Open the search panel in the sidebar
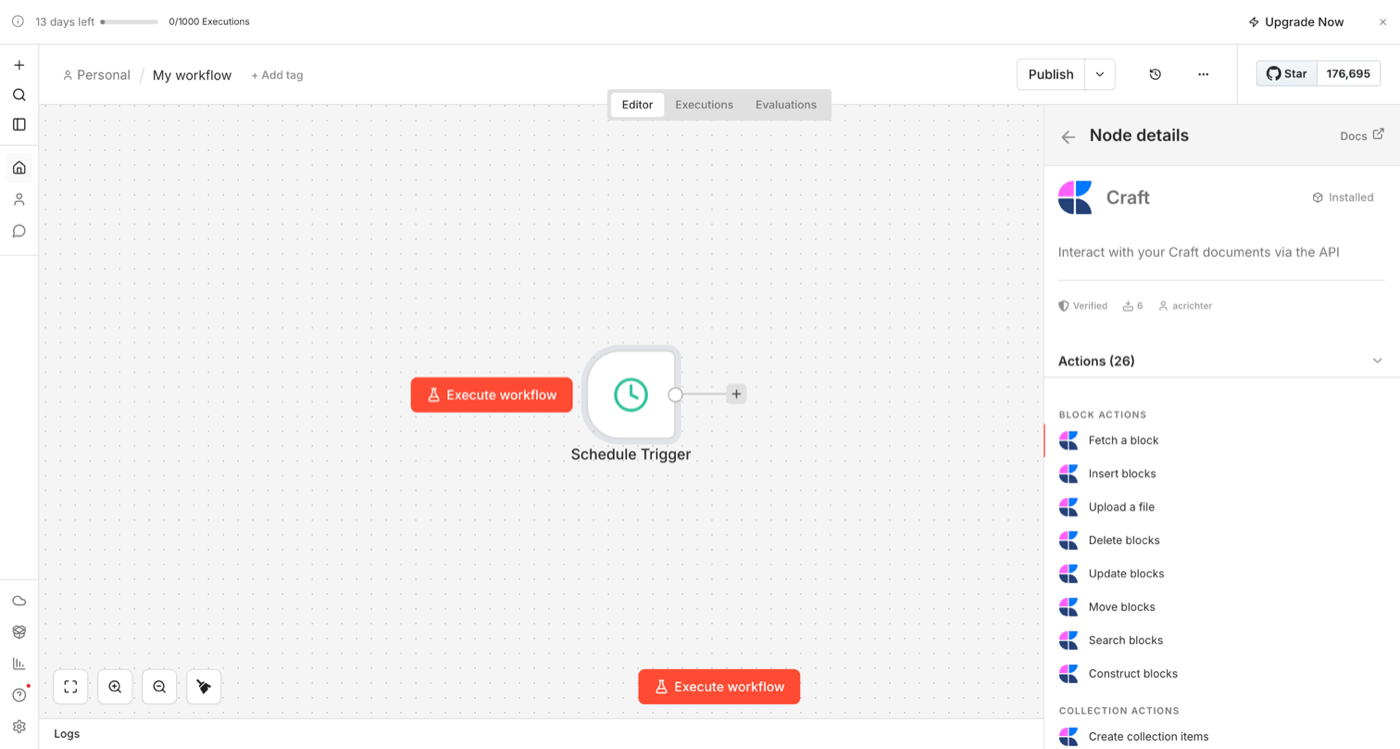 pyautogui.click(x=18, y=94)
